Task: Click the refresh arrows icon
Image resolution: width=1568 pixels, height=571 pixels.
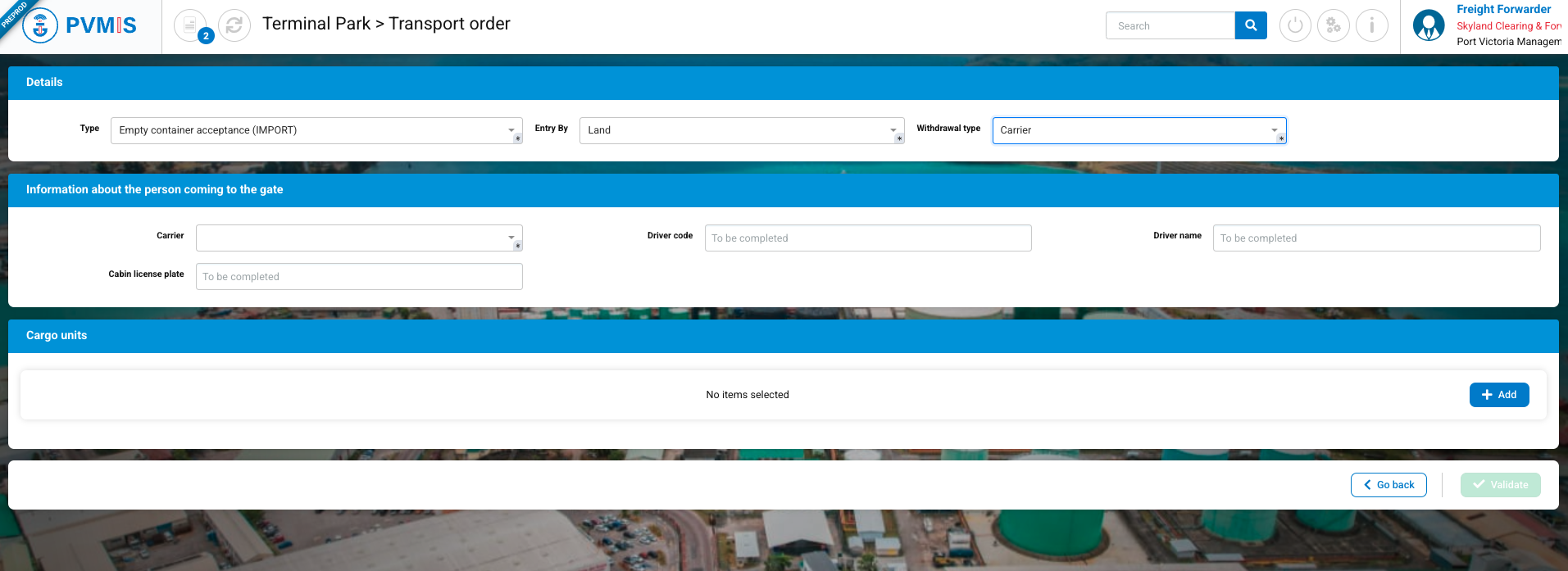Action: tap(234, 25)
